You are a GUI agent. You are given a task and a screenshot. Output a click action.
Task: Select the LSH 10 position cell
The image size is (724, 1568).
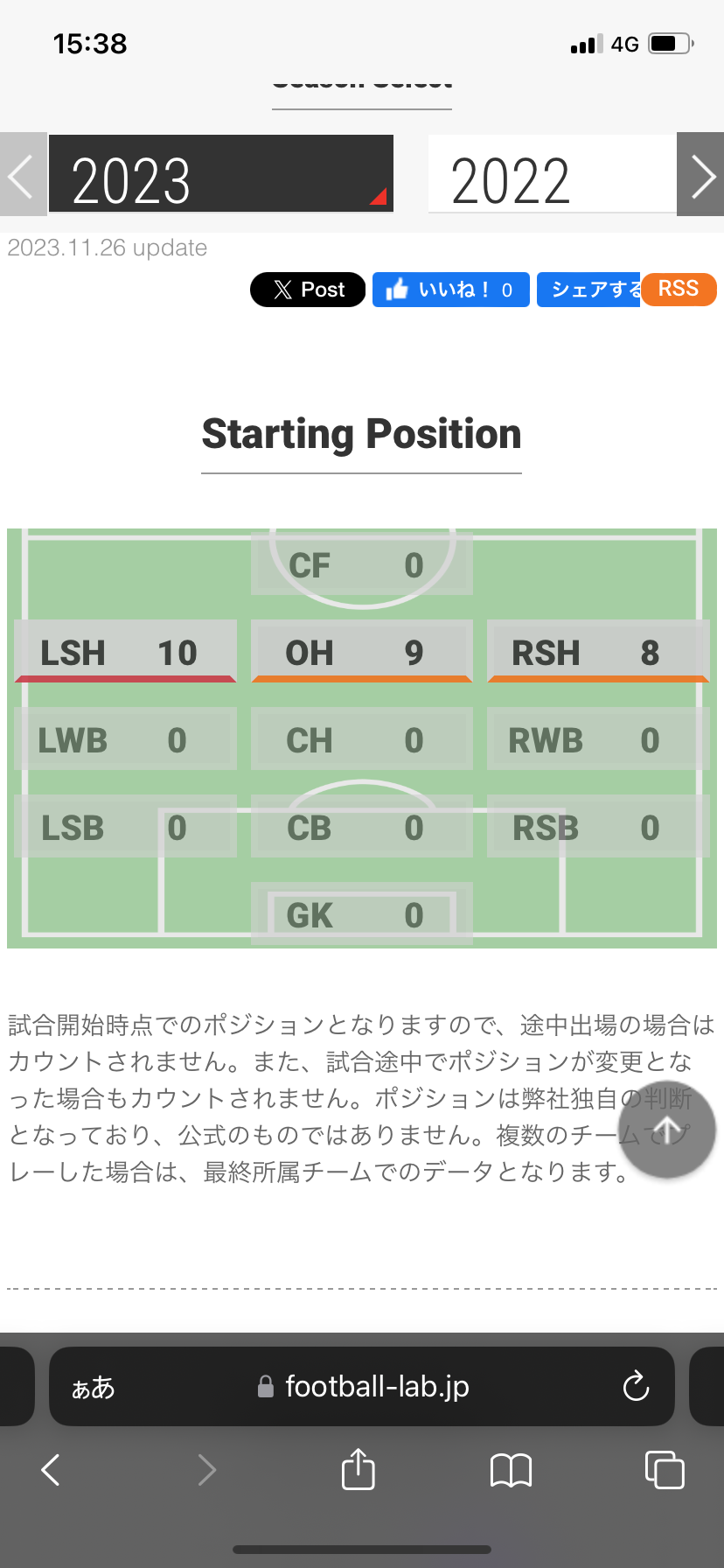tap(125, 652)
